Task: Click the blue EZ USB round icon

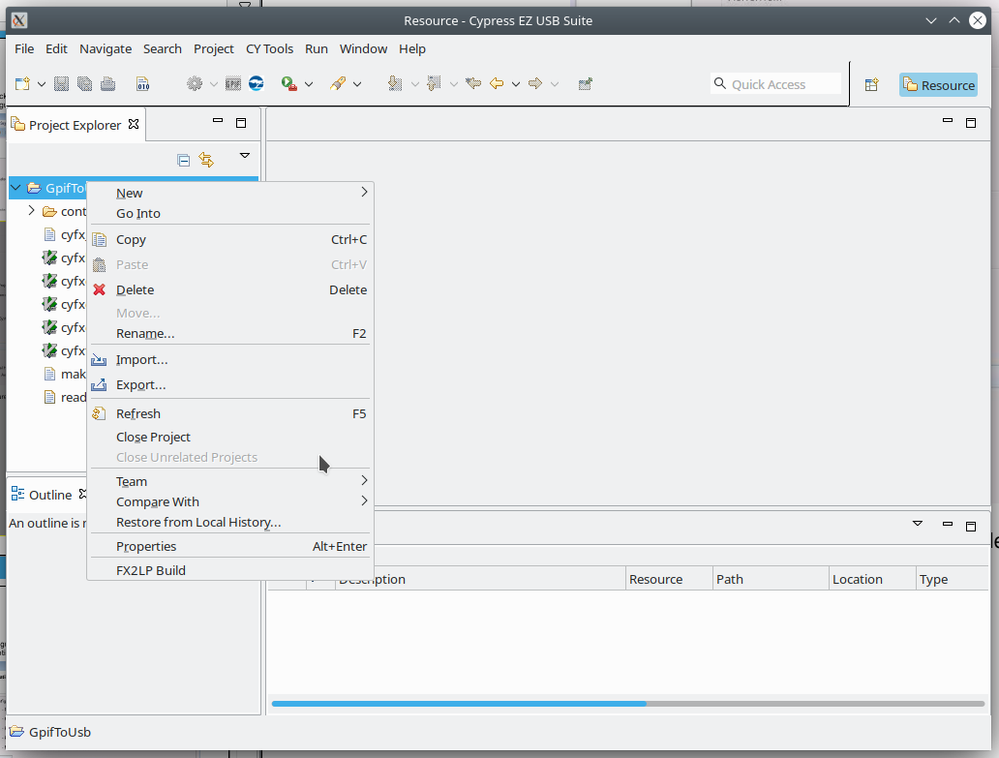Action: point(256,83)
